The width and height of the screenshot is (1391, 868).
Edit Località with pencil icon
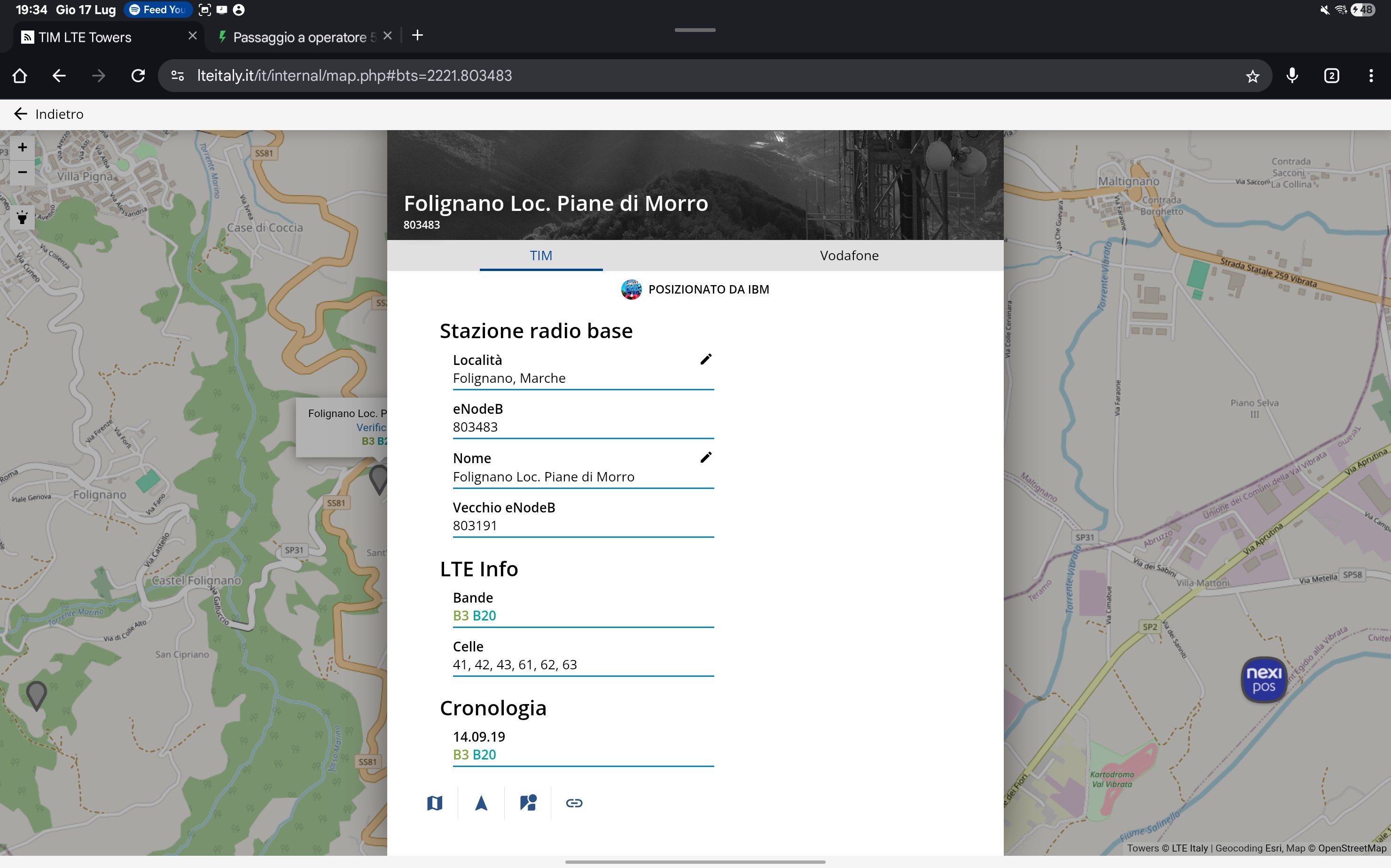point(706,359)
